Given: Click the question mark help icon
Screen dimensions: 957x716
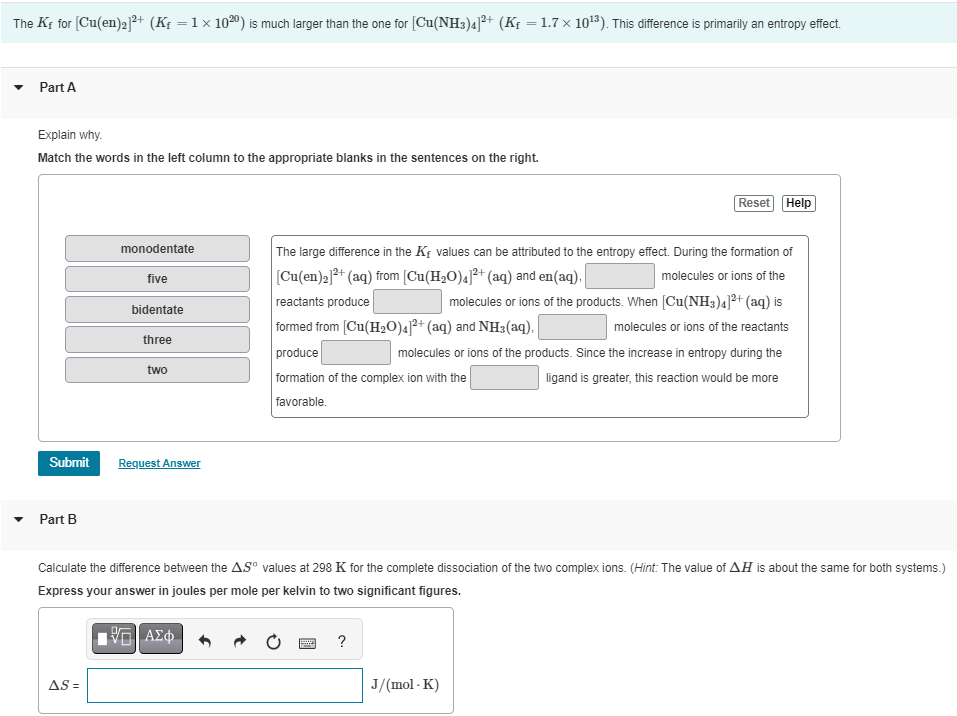Looking at the screenshot, I should [341, 641].
